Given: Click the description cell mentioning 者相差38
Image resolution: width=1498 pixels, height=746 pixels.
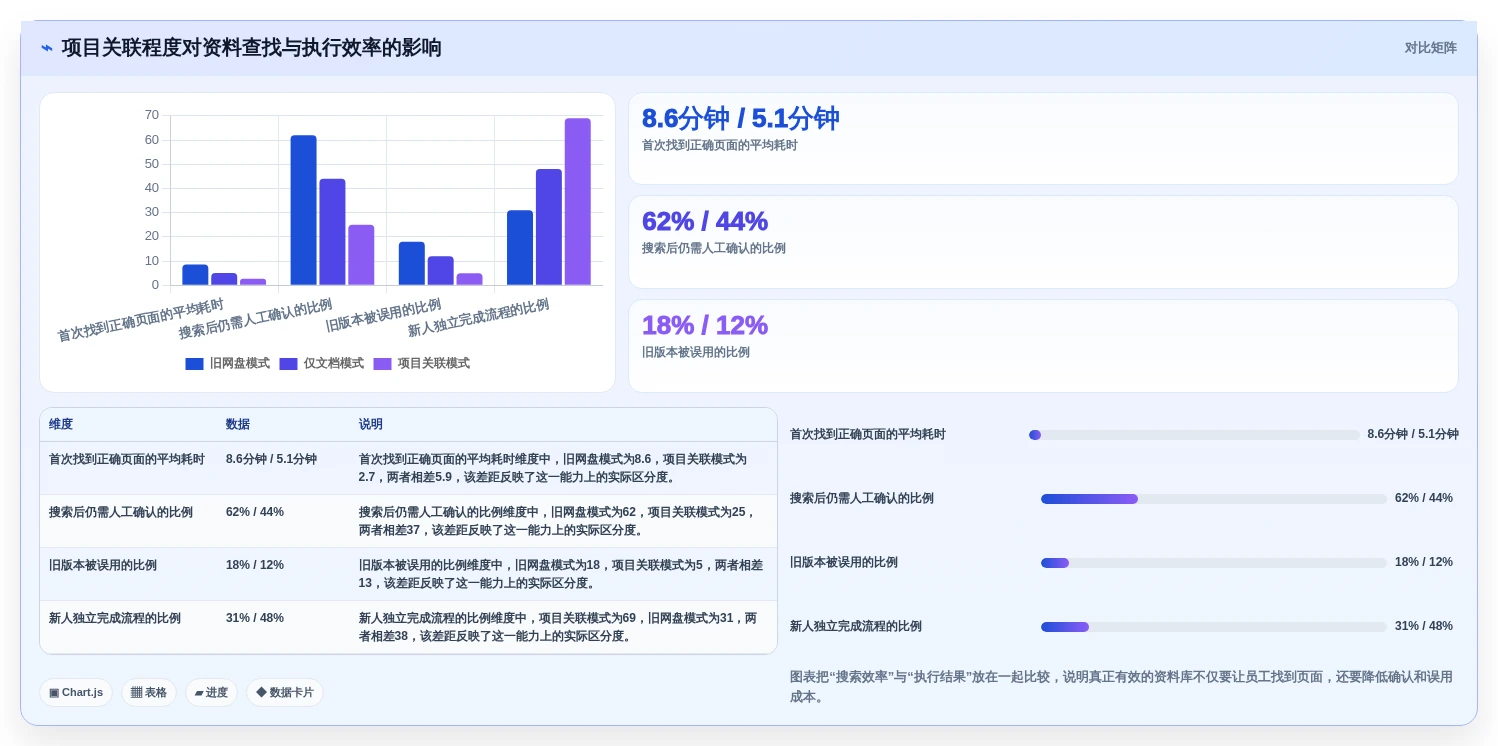Looking at the screenshot, I should [563, 627].
